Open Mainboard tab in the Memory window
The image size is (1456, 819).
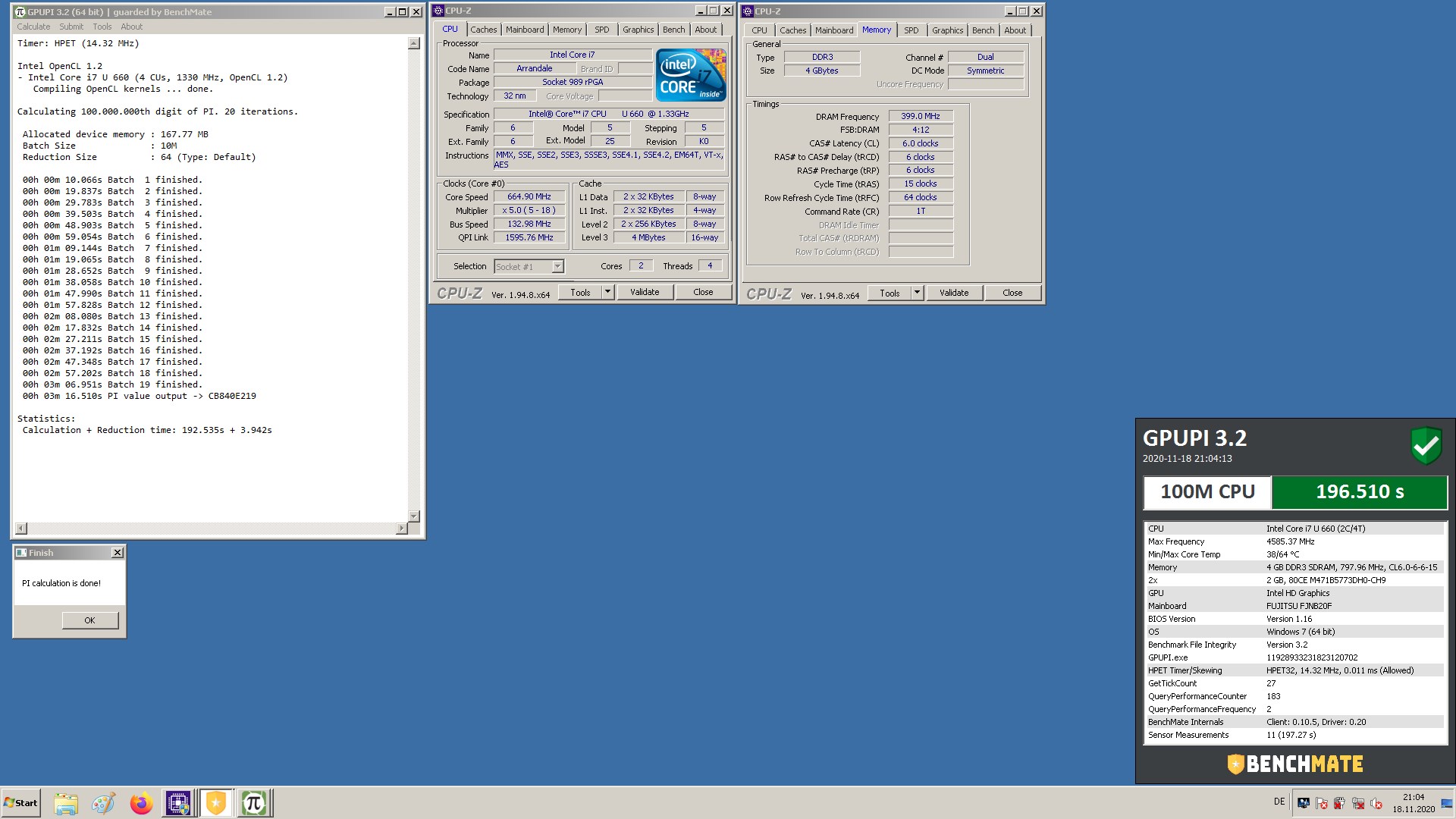(x=834, y=30)
